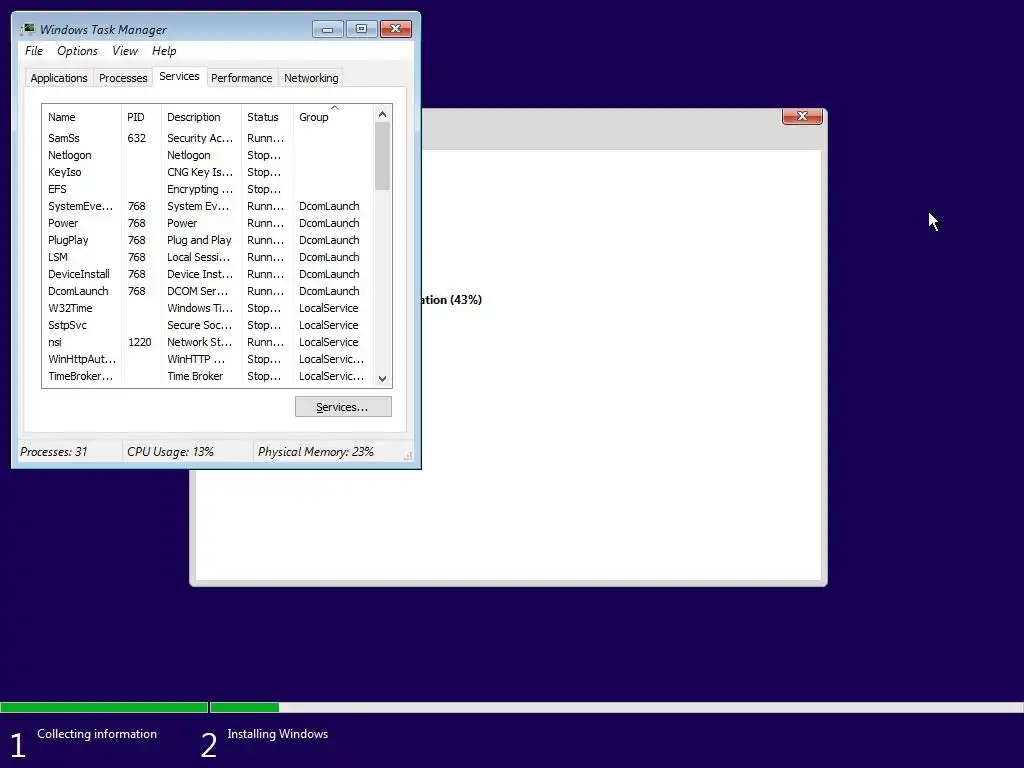Image resolution: width=1024 pixels, height=768 pixels.
Task: Click the Time Broker description cell
Action: 195,376
